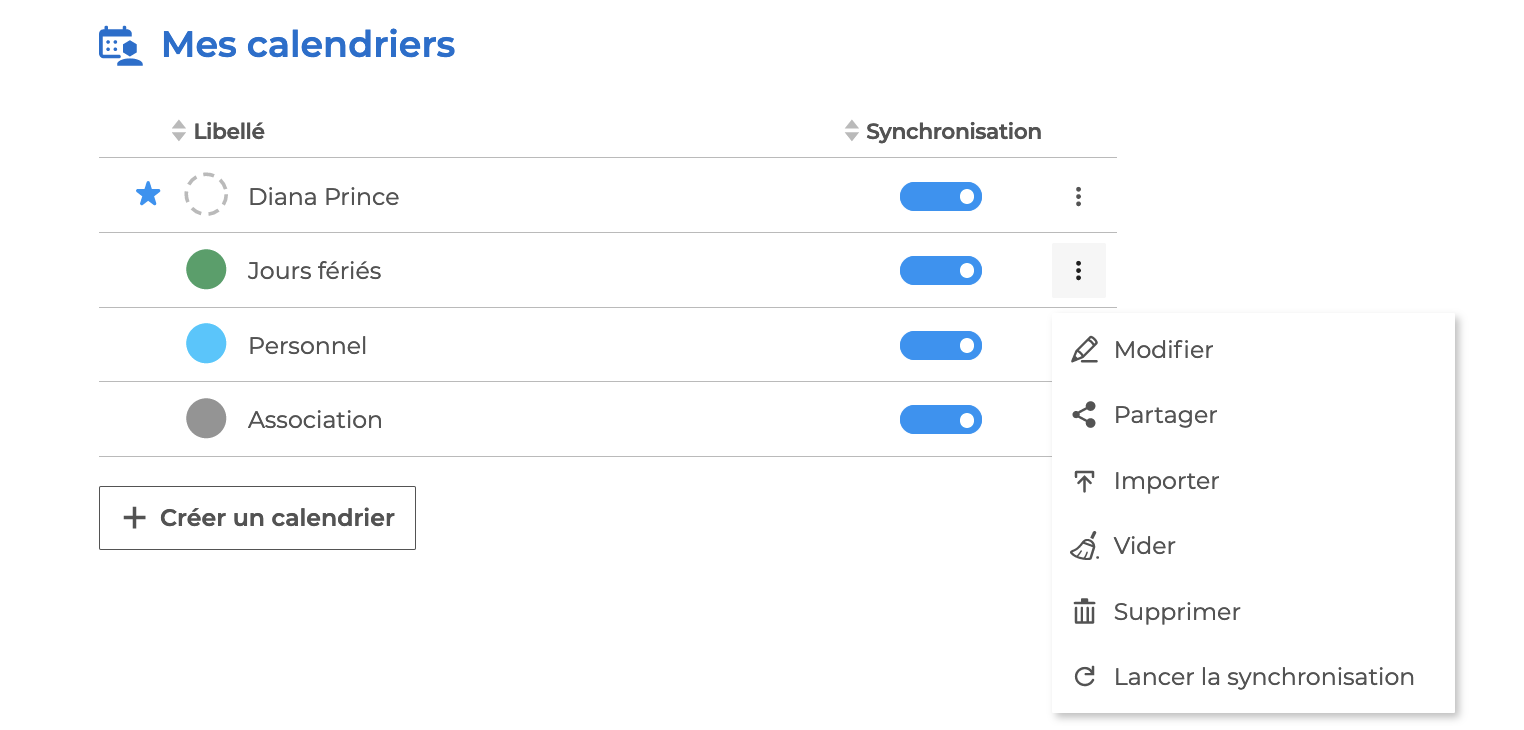The height and width of the screenshot is (730, 1524).
Task: Click the Importer upload arrow icon
Action: 1084,481
